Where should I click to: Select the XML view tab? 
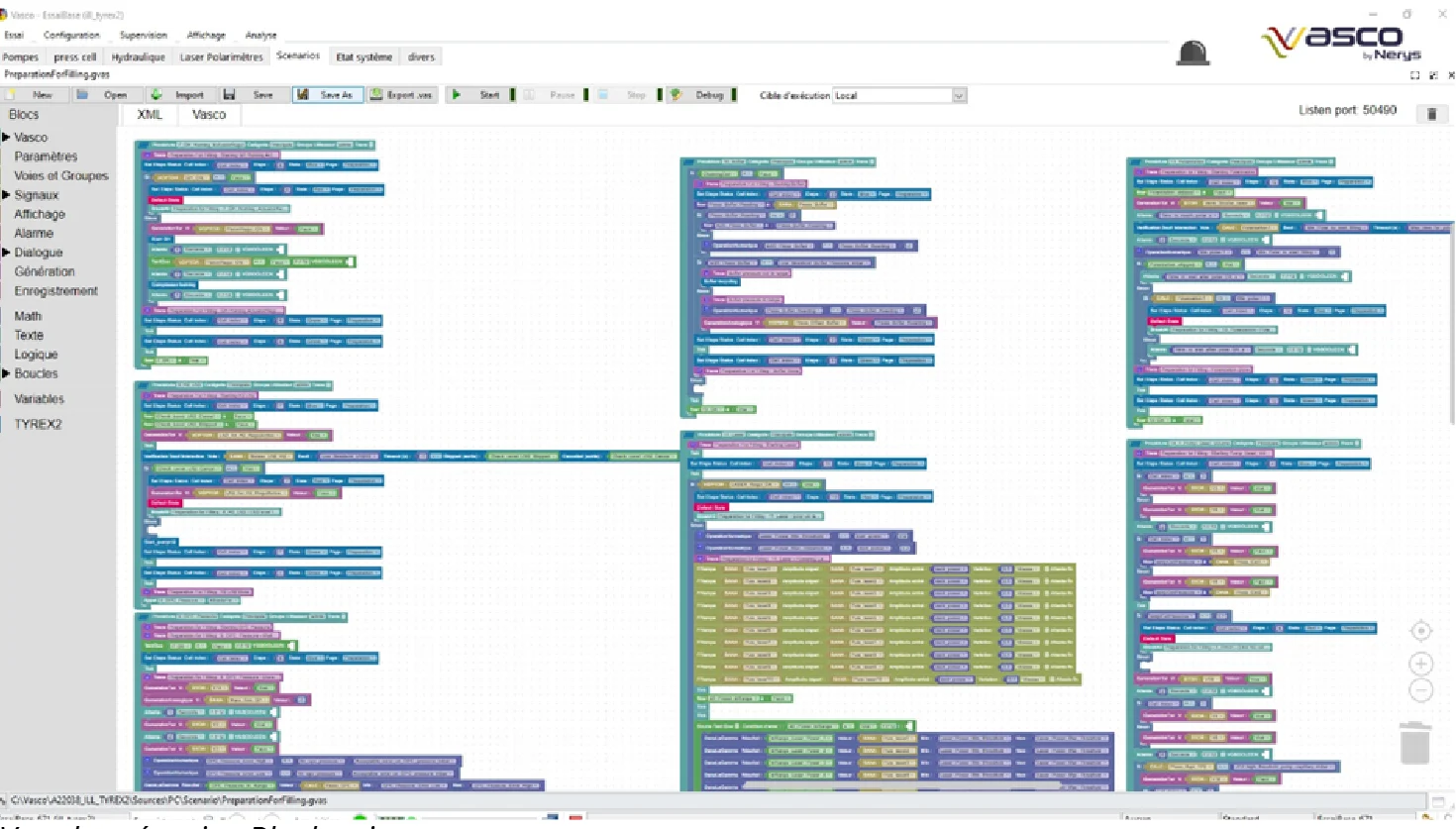(150, 115)
